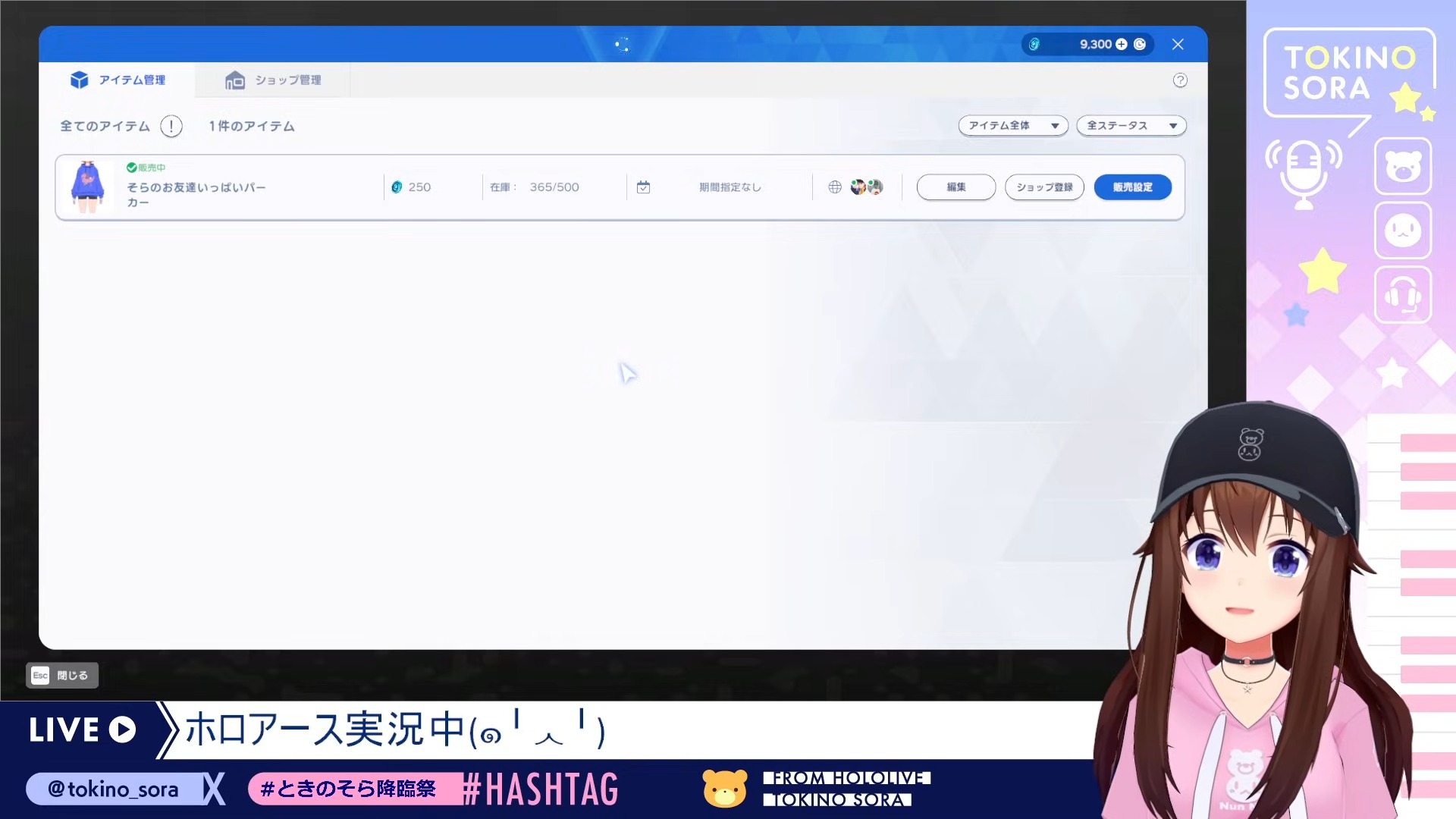Viewport: 1456px width, 819px height.
Task: Click the shop building icon on ショップ管理 tab
Action: [235, 80]
